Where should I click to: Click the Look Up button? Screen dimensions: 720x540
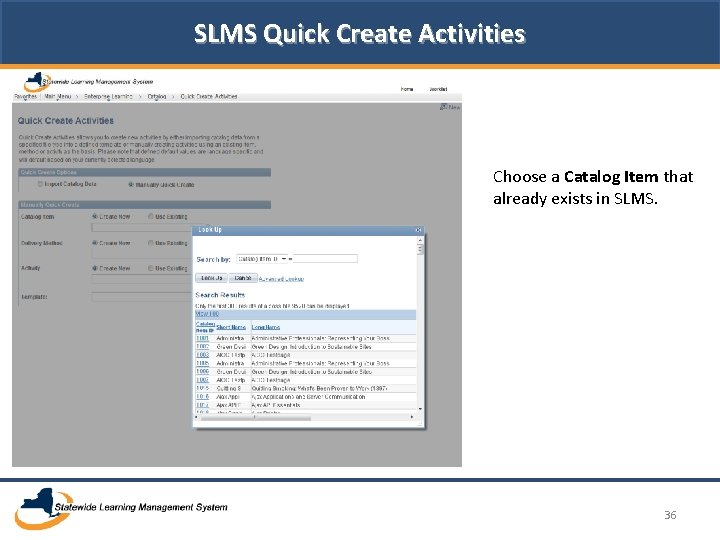211,278
